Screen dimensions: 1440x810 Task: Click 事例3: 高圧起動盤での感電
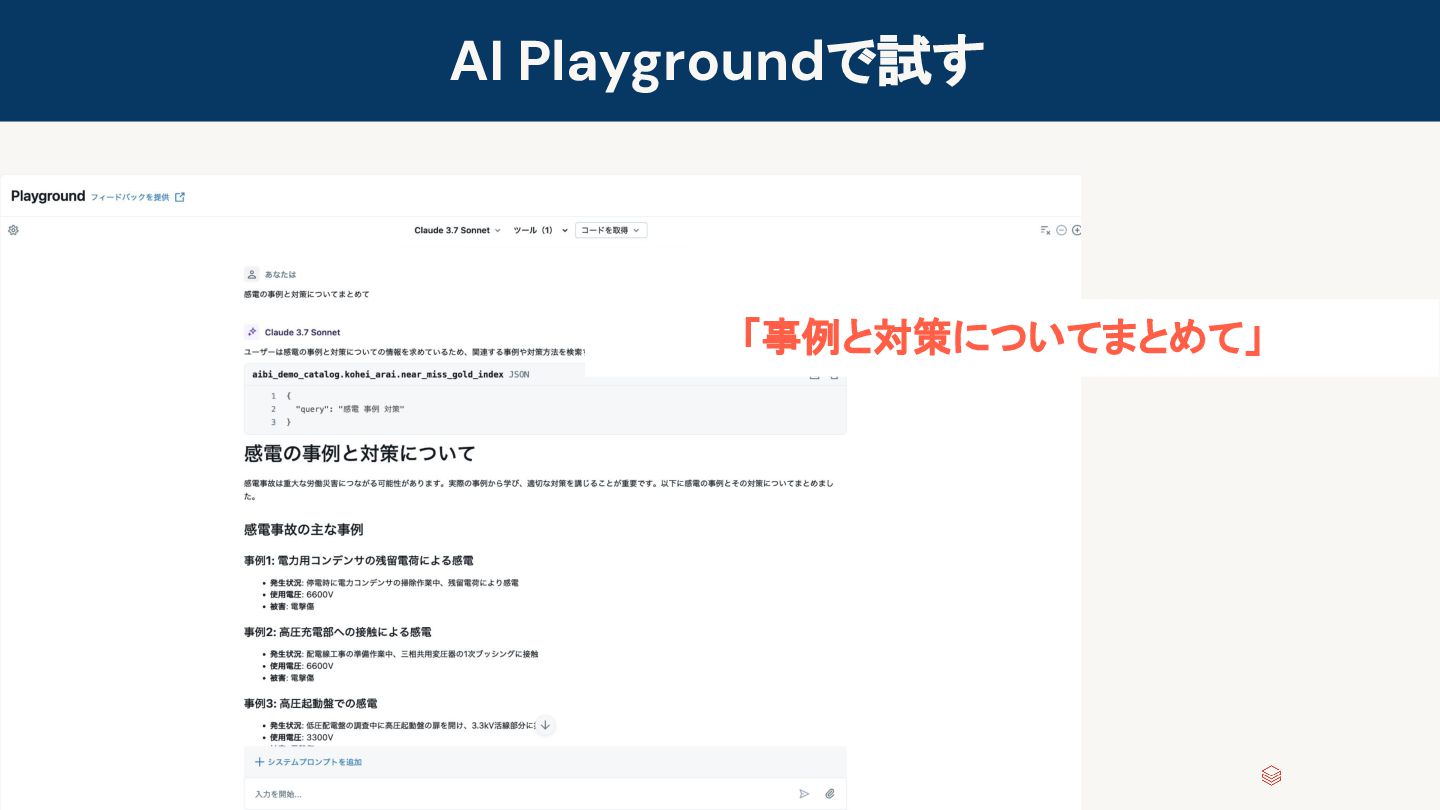pyautogui.click(x=311, y=704)
